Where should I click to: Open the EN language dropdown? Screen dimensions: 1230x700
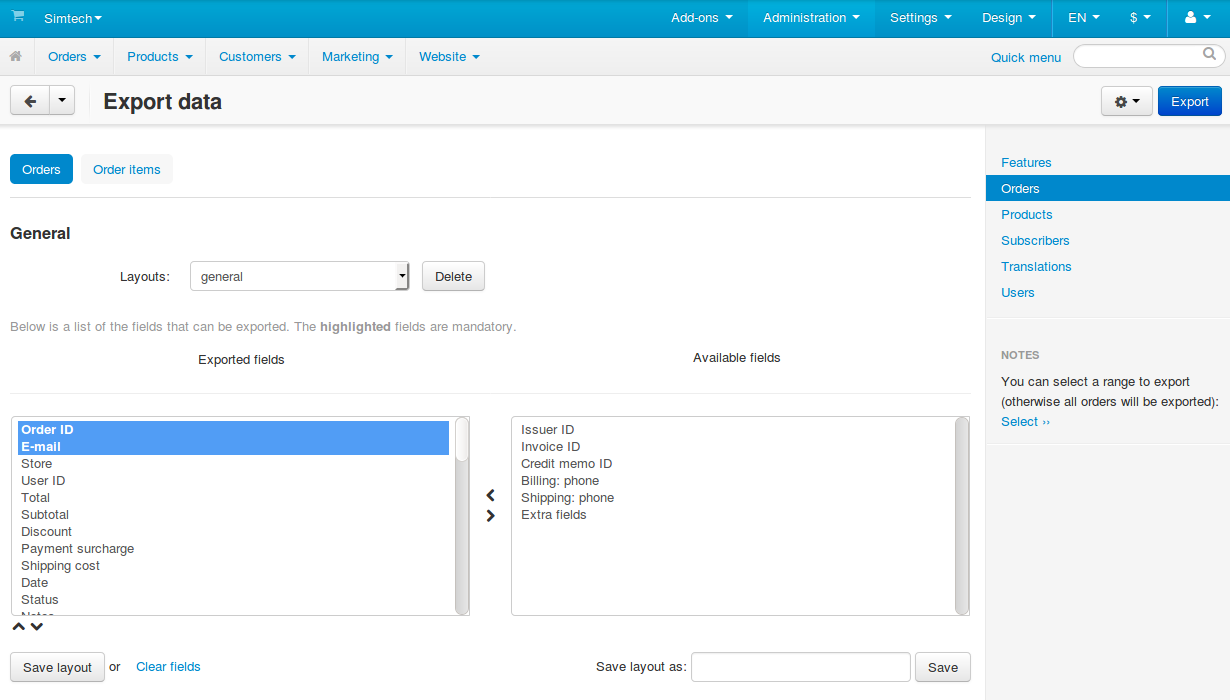1084,18
